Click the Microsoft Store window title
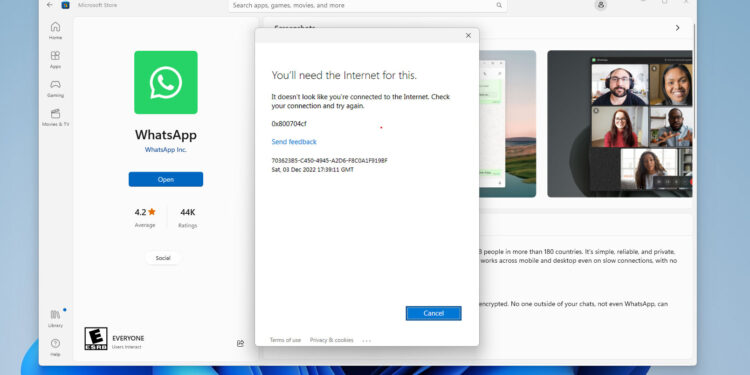Screen dimensions: 750x375 (x=98, y=5)
